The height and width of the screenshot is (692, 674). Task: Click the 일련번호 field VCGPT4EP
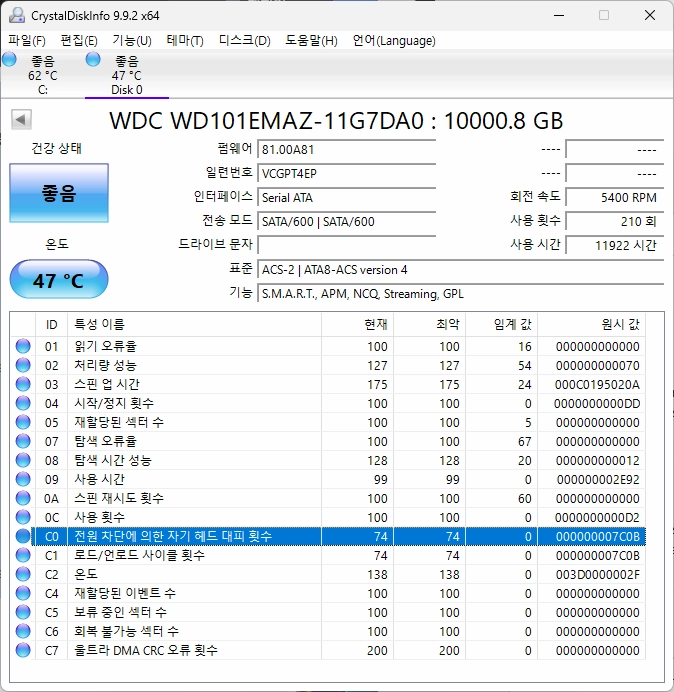[346, 173]
